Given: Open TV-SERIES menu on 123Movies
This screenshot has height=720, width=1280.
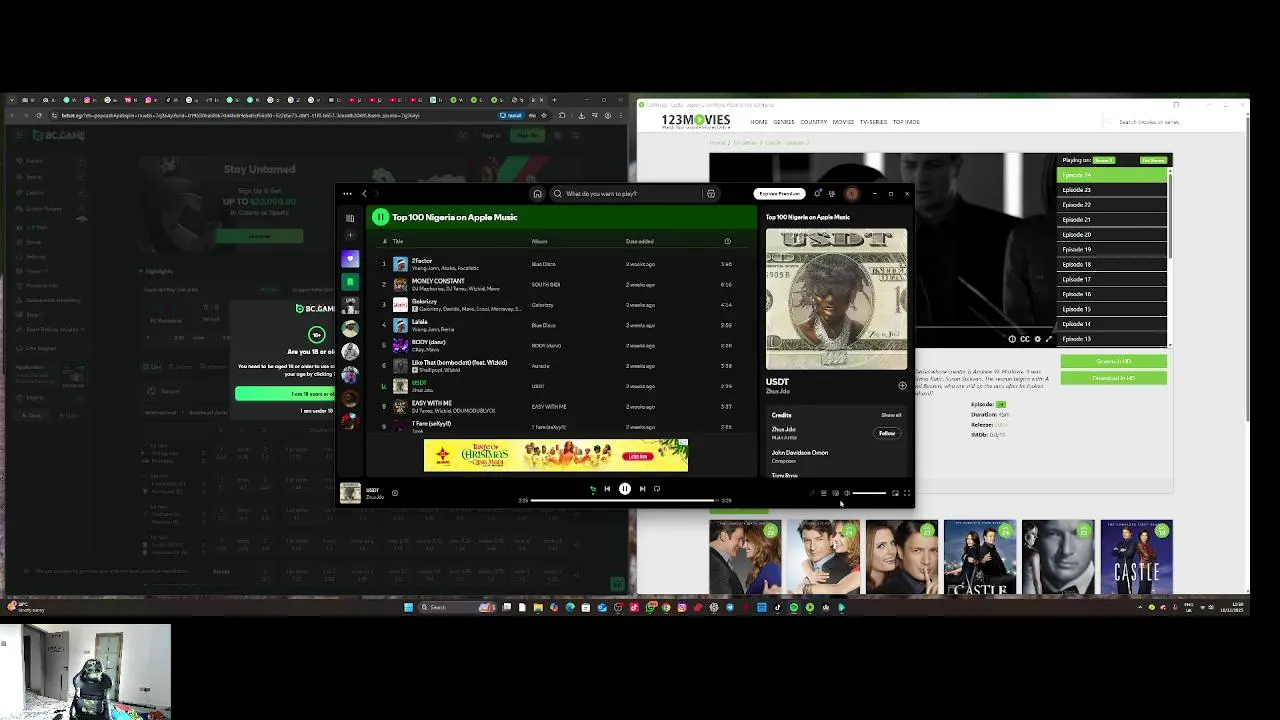Looking at the screenshot, I should coord(873,122).
